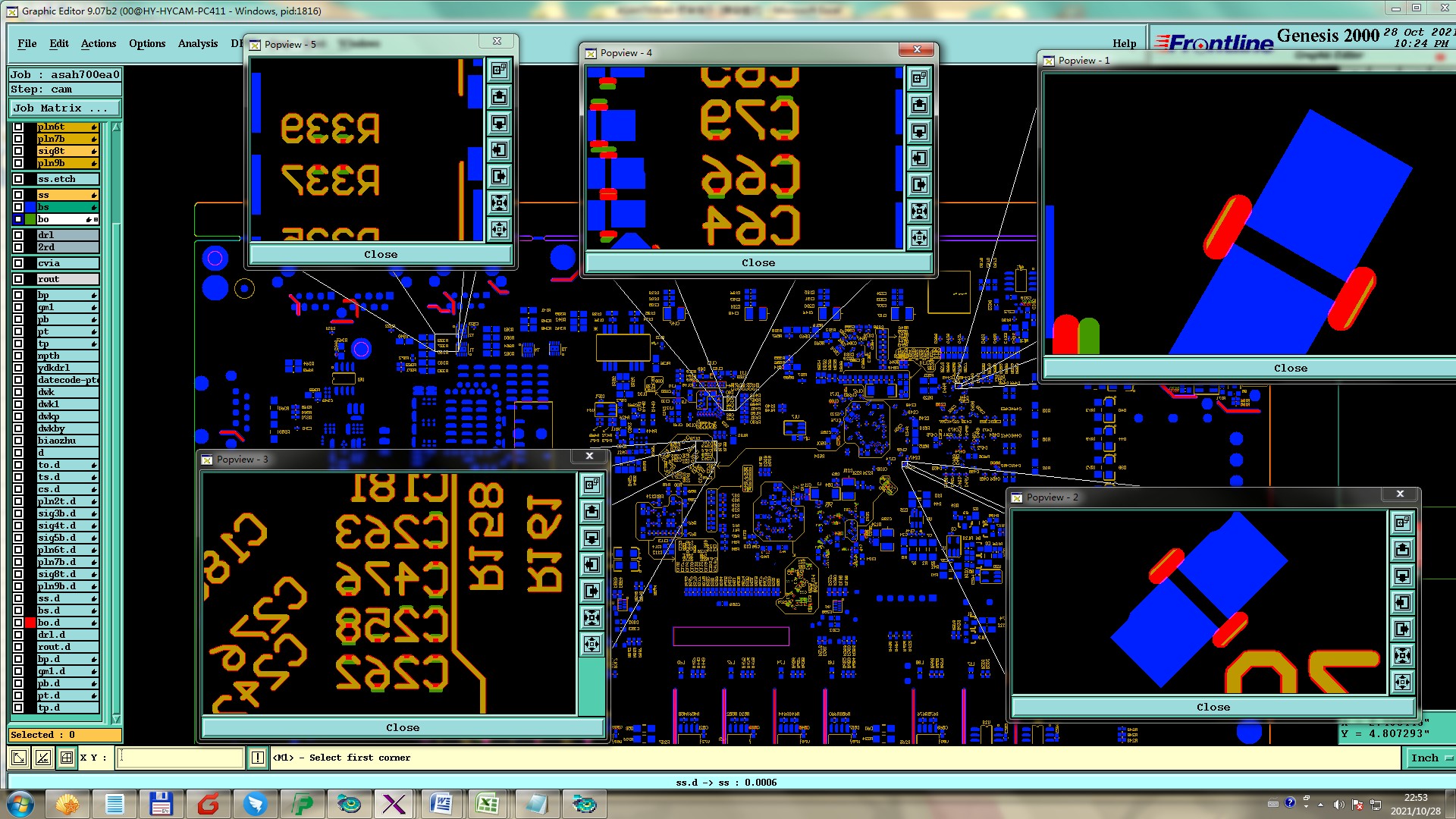Open the Actions menu
The image size is (1456, 819).
tap(99, 43)
